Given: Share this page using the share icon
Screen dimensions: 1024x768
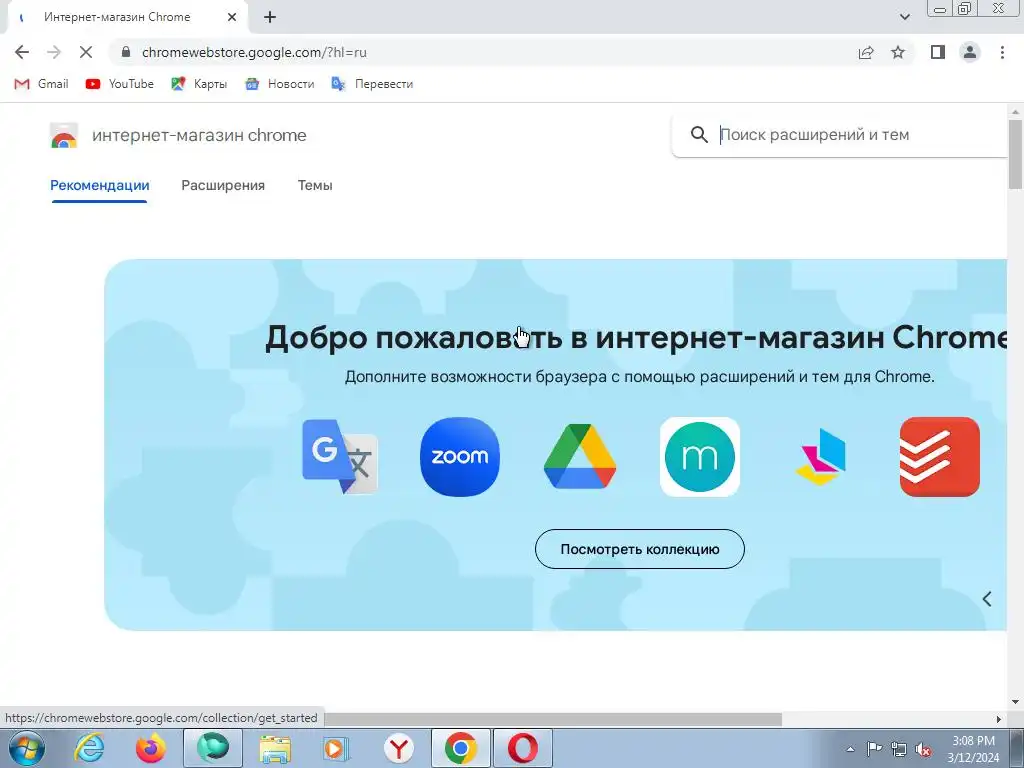Looking at the screenshot, I should [x=866, y=52].
